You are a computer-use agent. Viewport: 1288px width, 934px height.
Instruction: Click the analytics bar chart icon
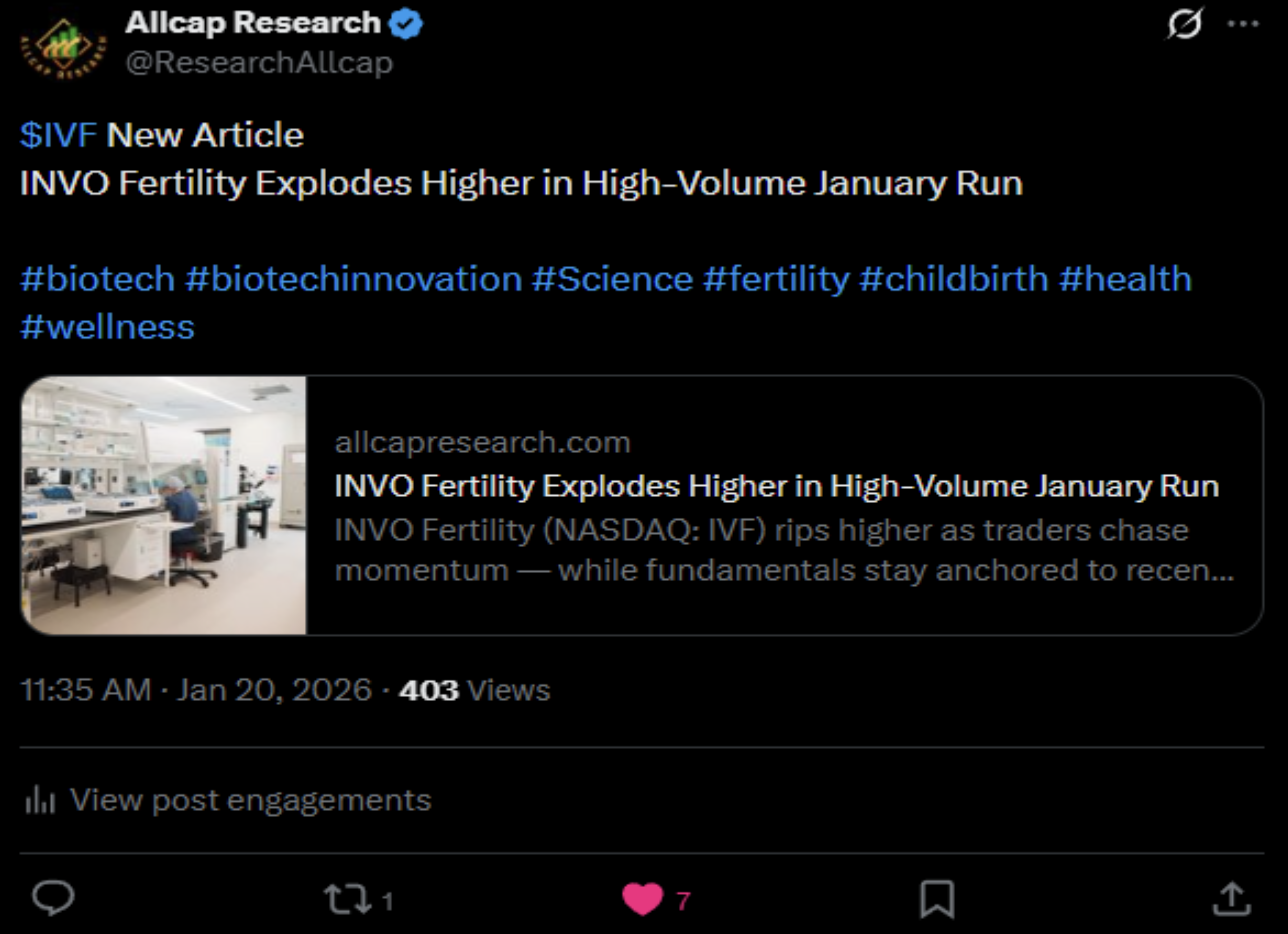click(x=39, y=799)
